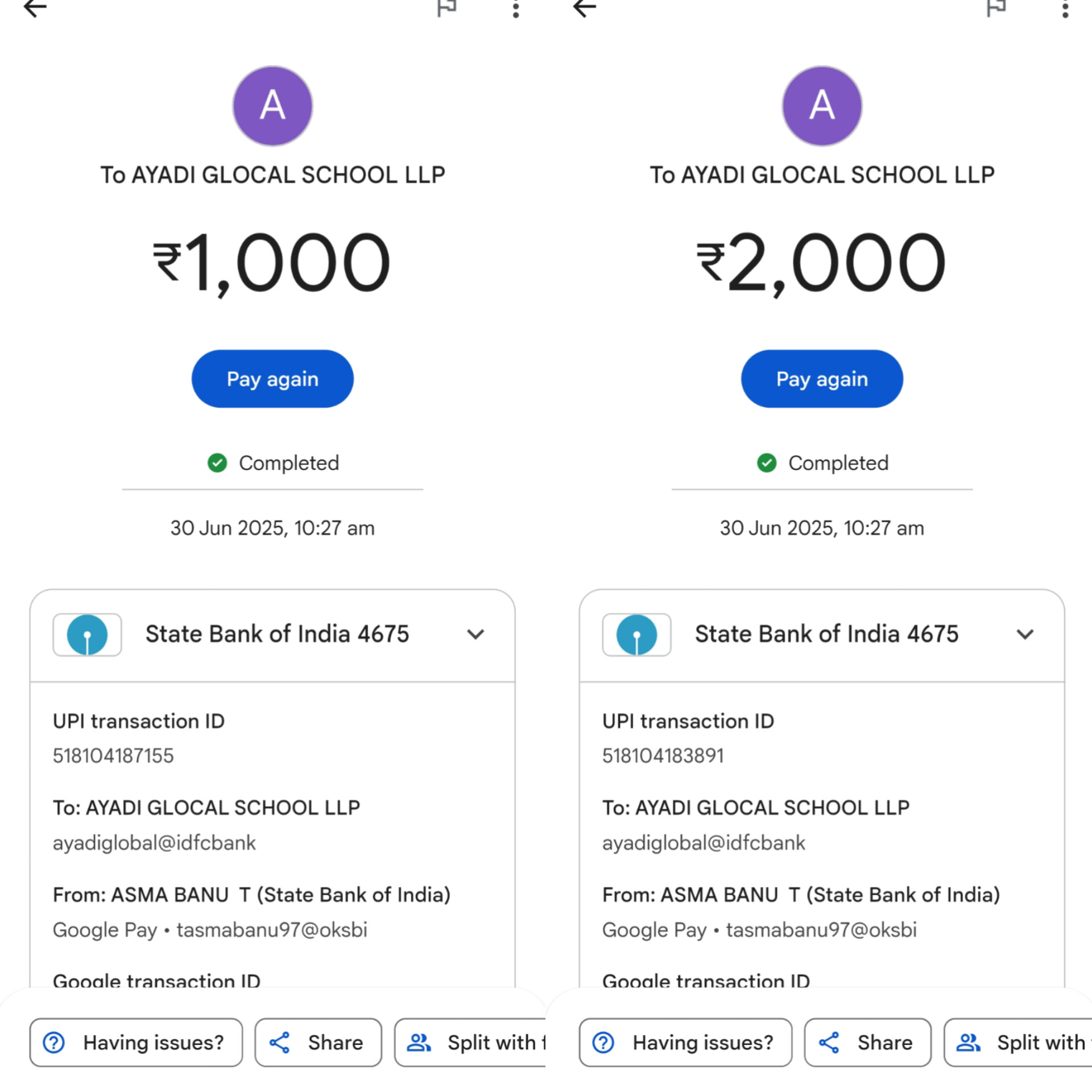1092x1092 pixels.
Task: Open three-dot menu on ₹1,000 receipt
Action: tap(515, 9)
